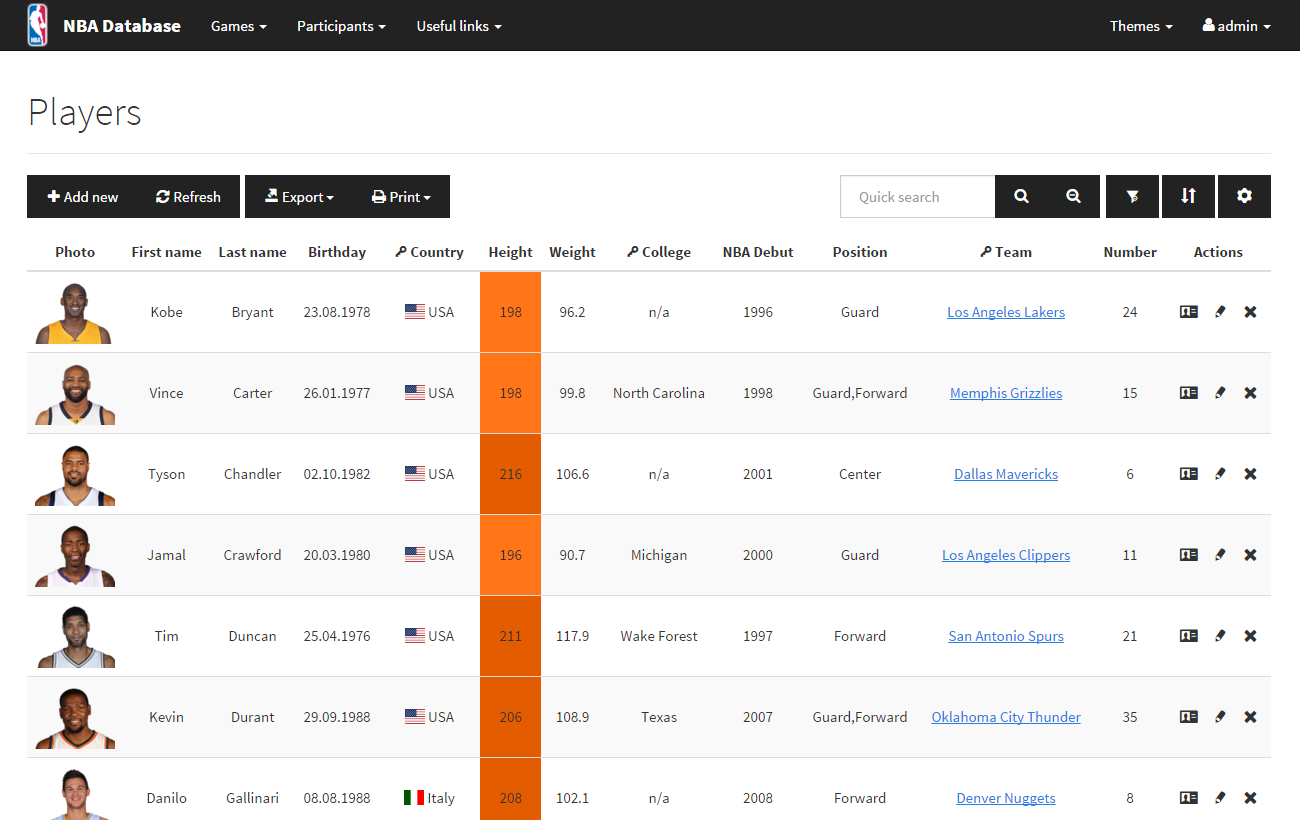1300x820 pixels.
Task: Open the Themes dropdown
Action: point(1141,26)
